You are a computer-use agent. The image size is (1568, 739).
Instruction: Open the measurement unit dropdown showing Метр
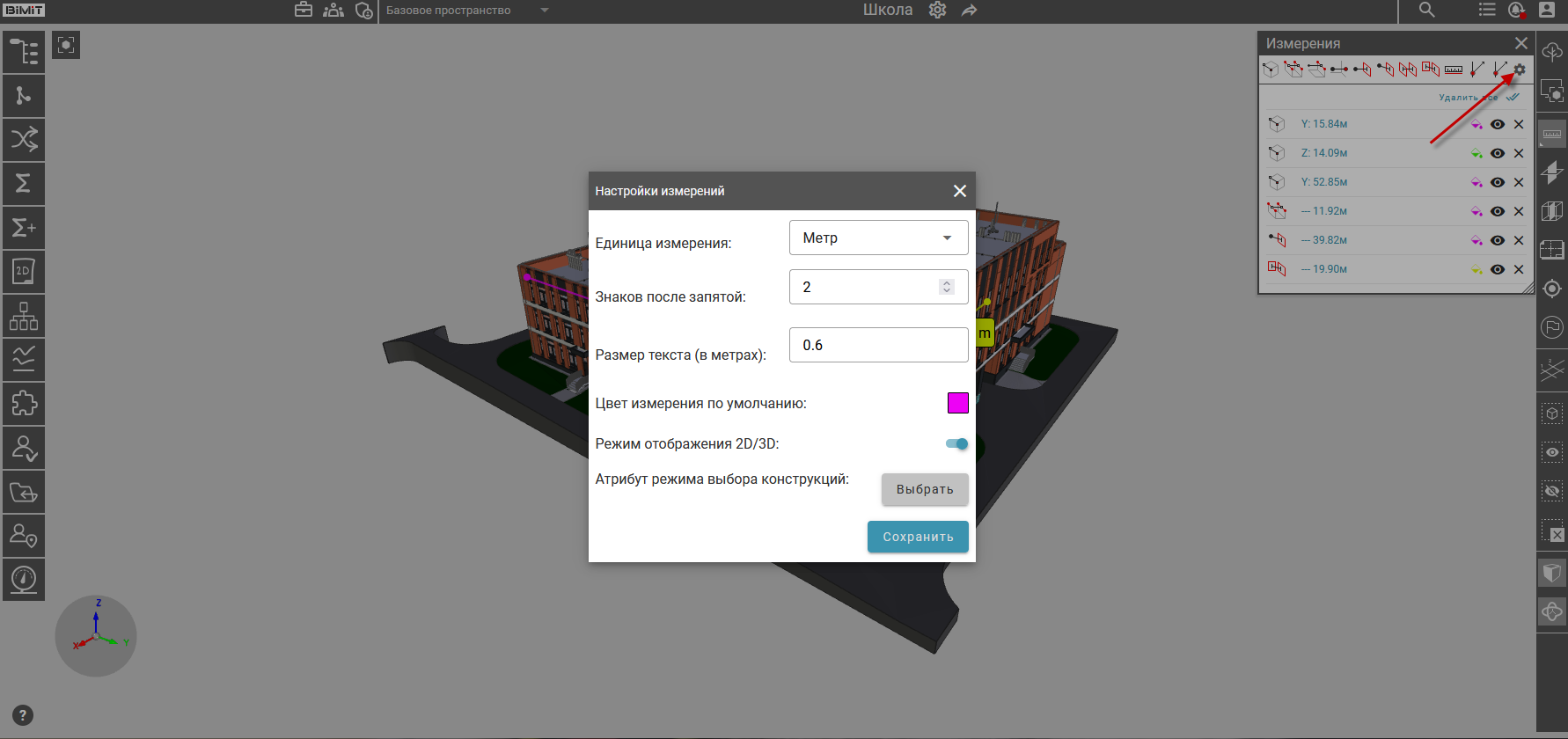(878, 238)
